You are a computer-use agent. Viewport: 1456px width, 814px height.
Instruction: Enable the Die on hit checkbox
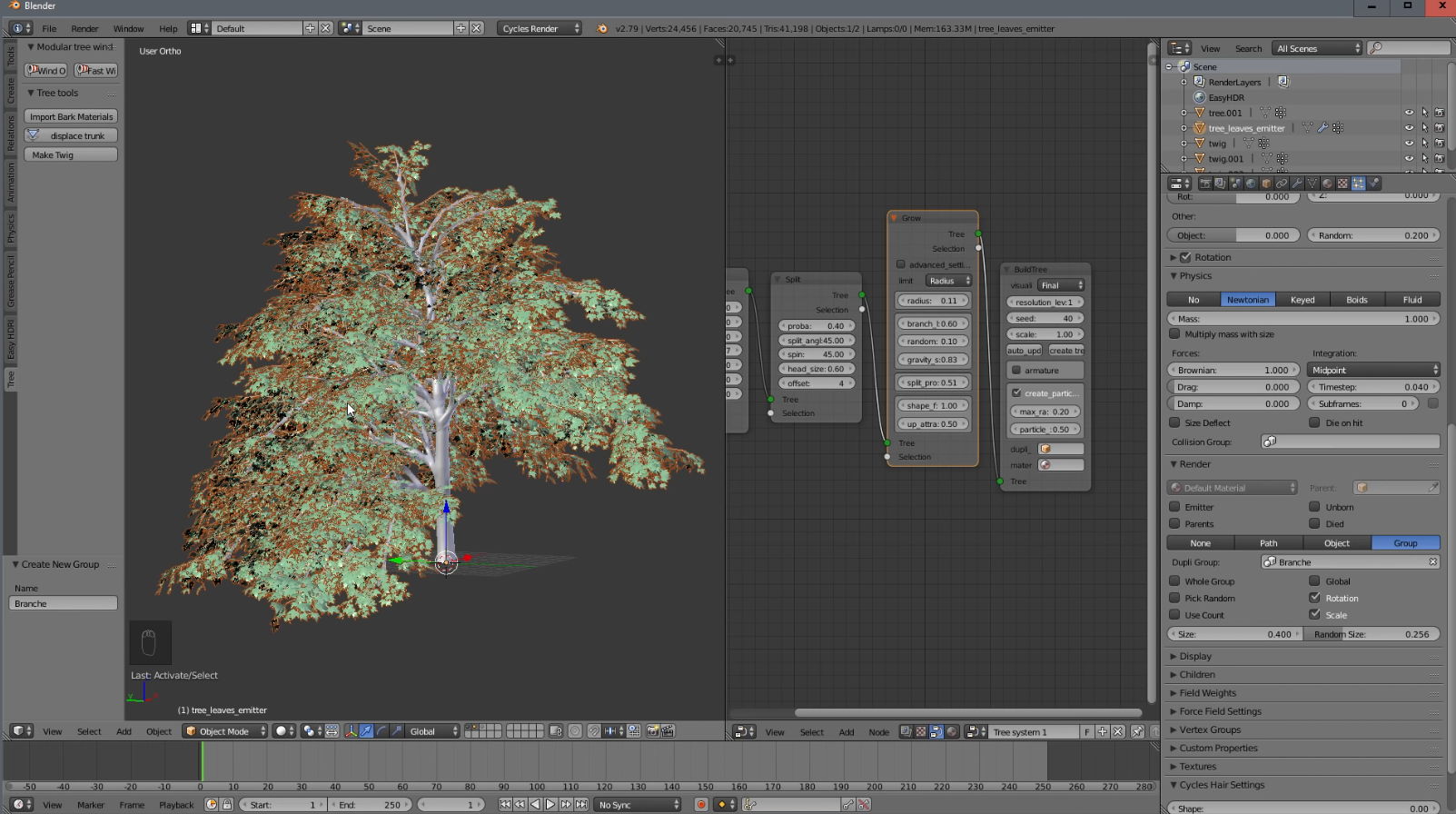coord(1314,422)
